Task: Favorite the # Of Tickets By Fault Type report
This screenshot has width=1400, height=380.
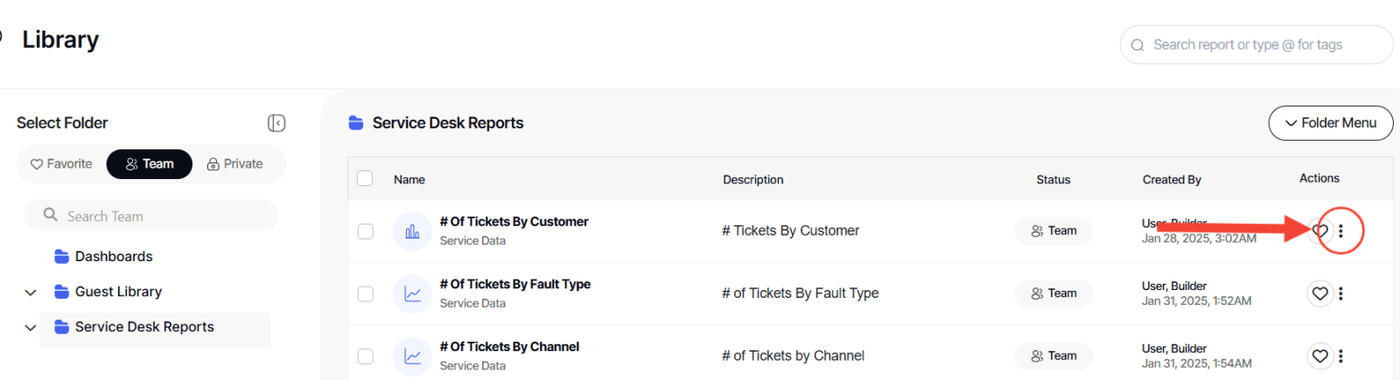Action: pos(1320,293)
